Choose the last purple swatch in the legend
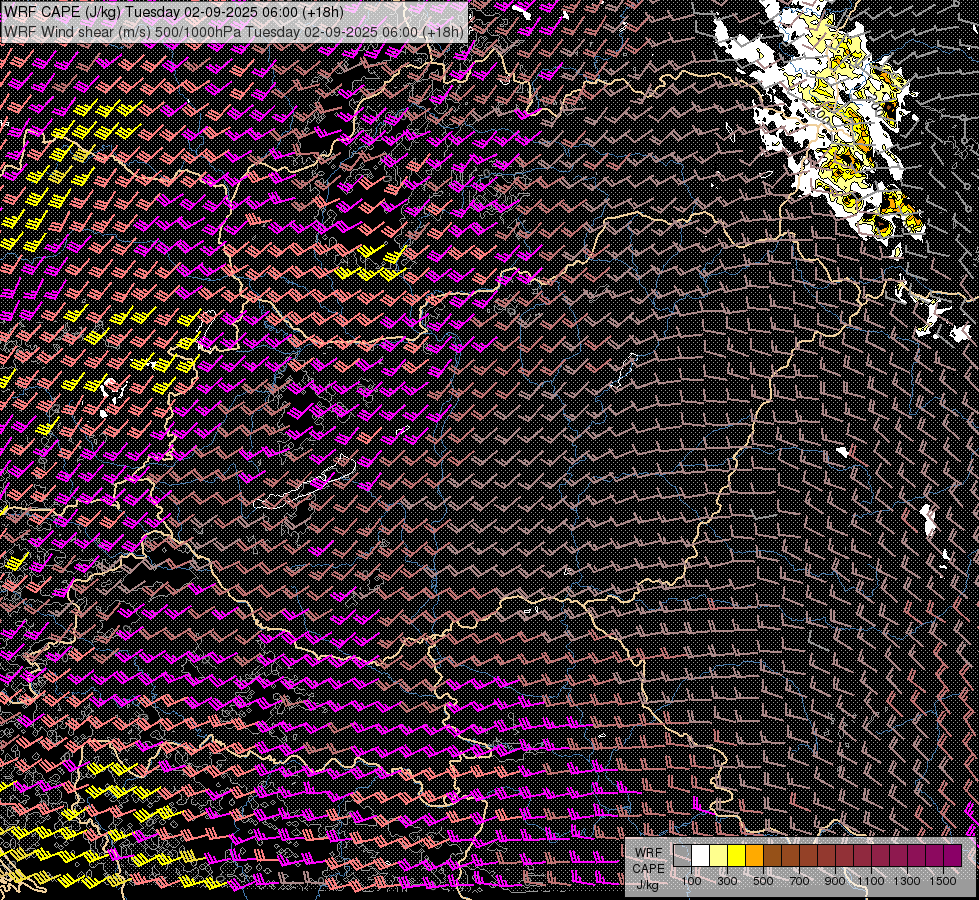Viewport: 979px width, 900px height. click(952, 856)
